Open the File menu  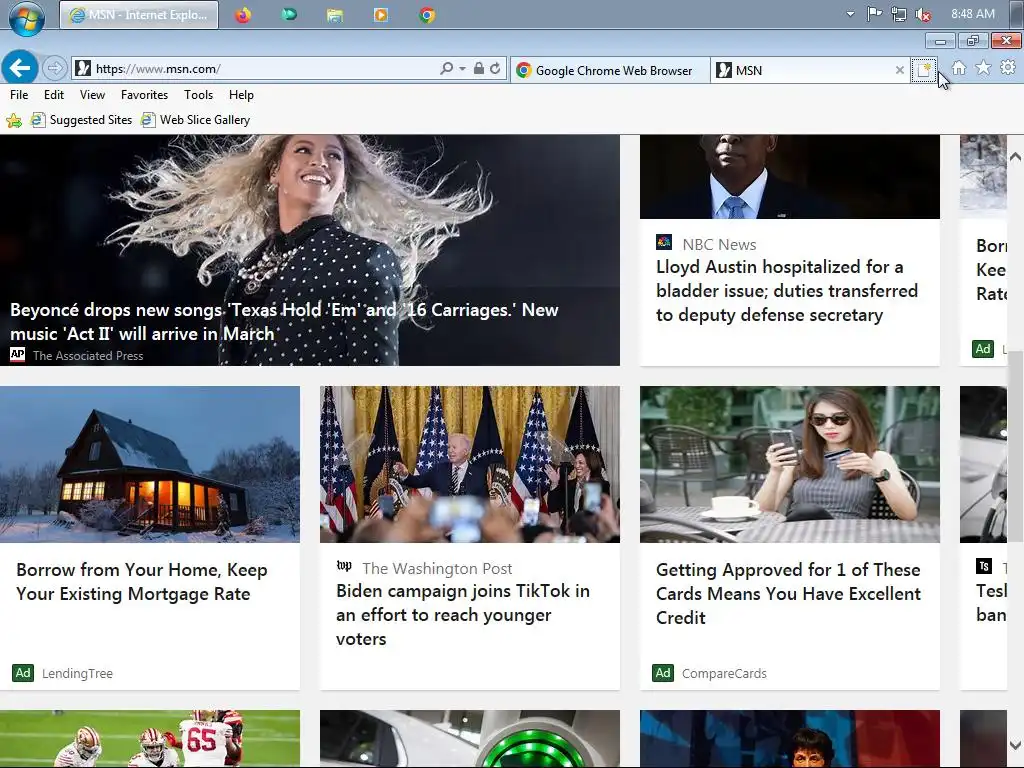tap(19, 95)
